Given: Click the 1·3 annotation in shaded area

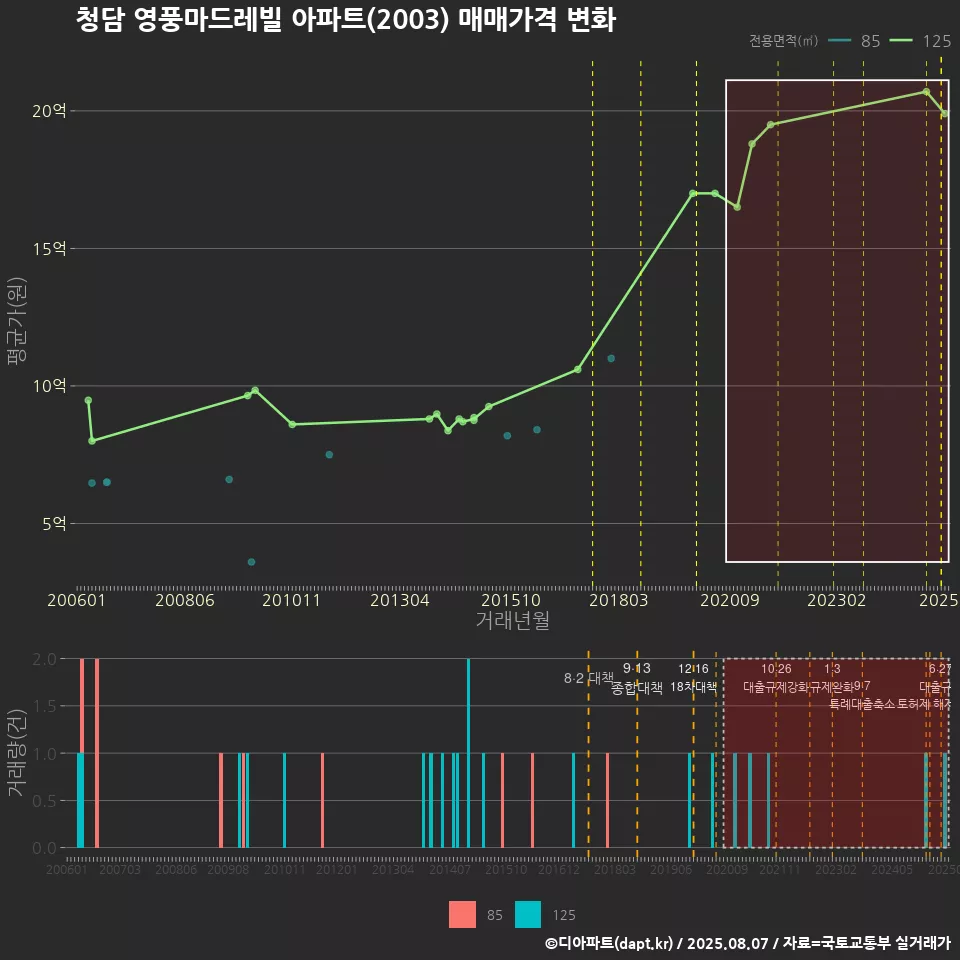Looking at the screenshot, I should coord(832,669).
